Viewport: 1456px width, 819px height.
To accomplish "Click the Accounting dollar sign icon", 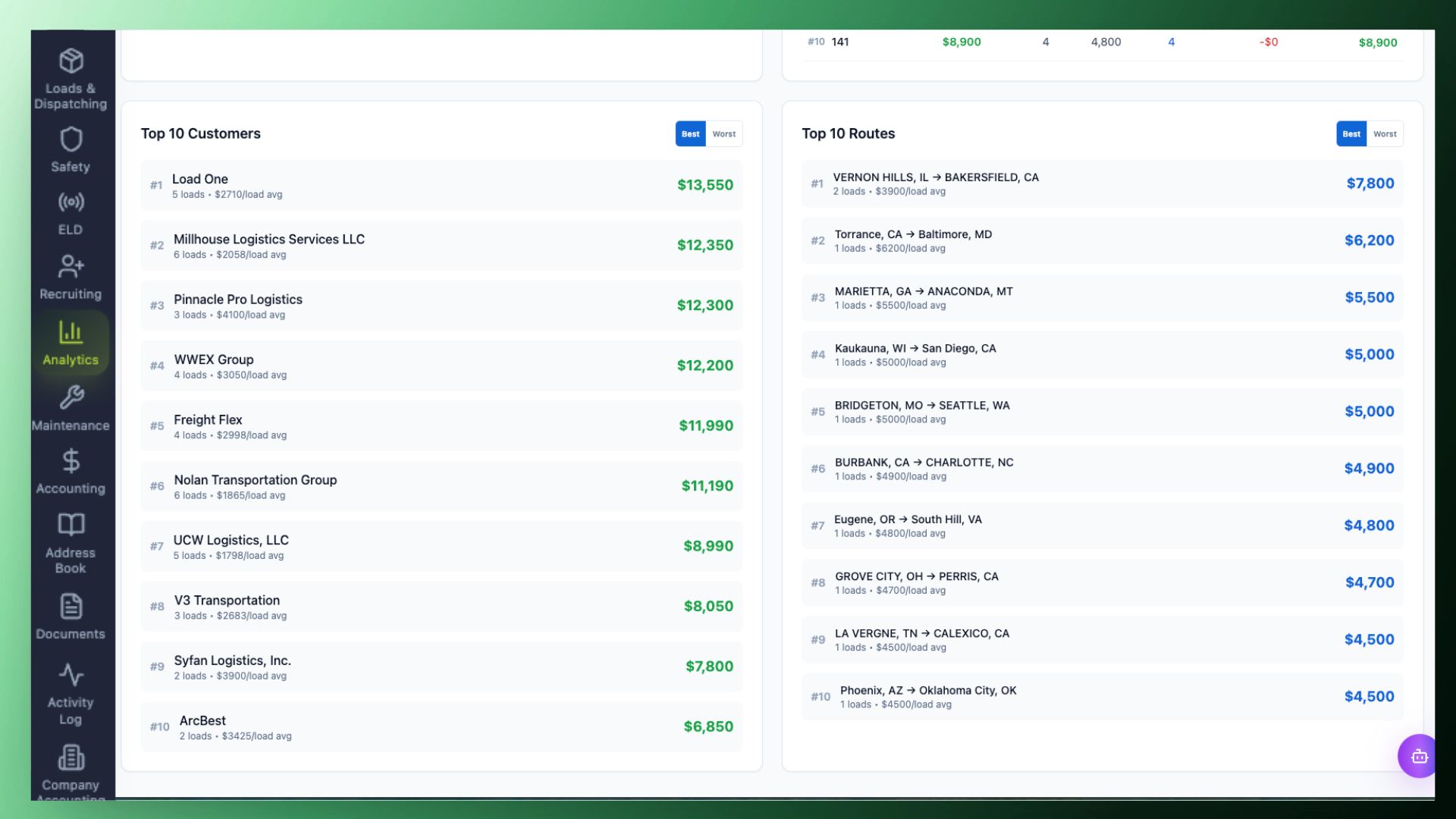I will pyautogui.click(x=71, y=461).
